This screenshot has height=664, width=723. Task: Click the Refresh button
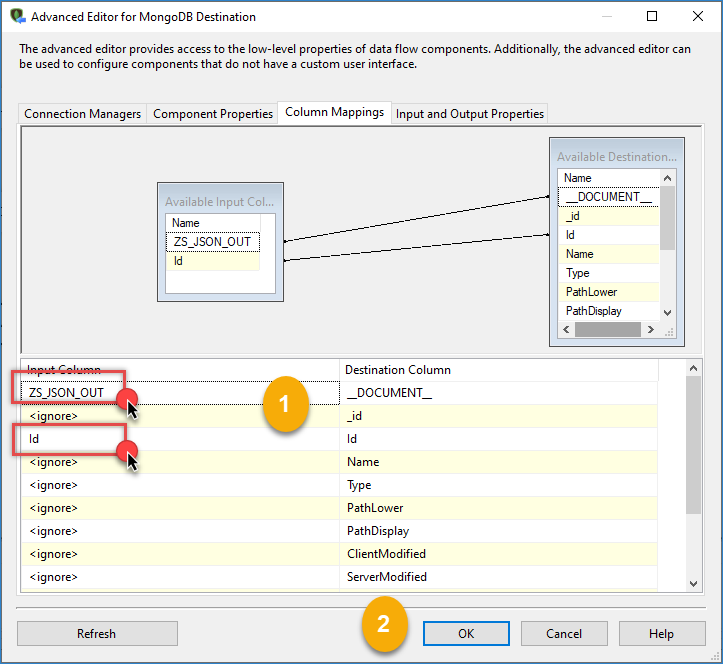[97, 633]
